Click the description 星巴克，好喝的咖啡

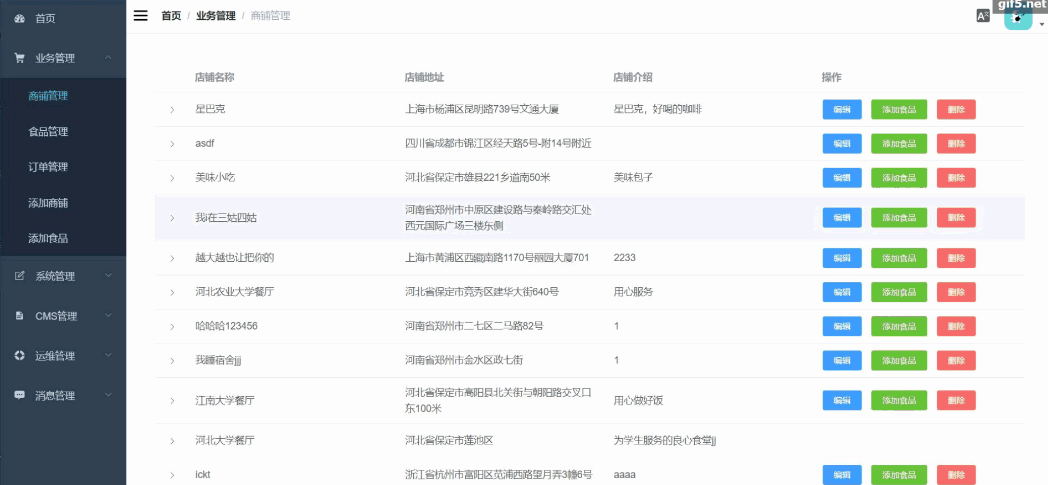coord(658,110)
